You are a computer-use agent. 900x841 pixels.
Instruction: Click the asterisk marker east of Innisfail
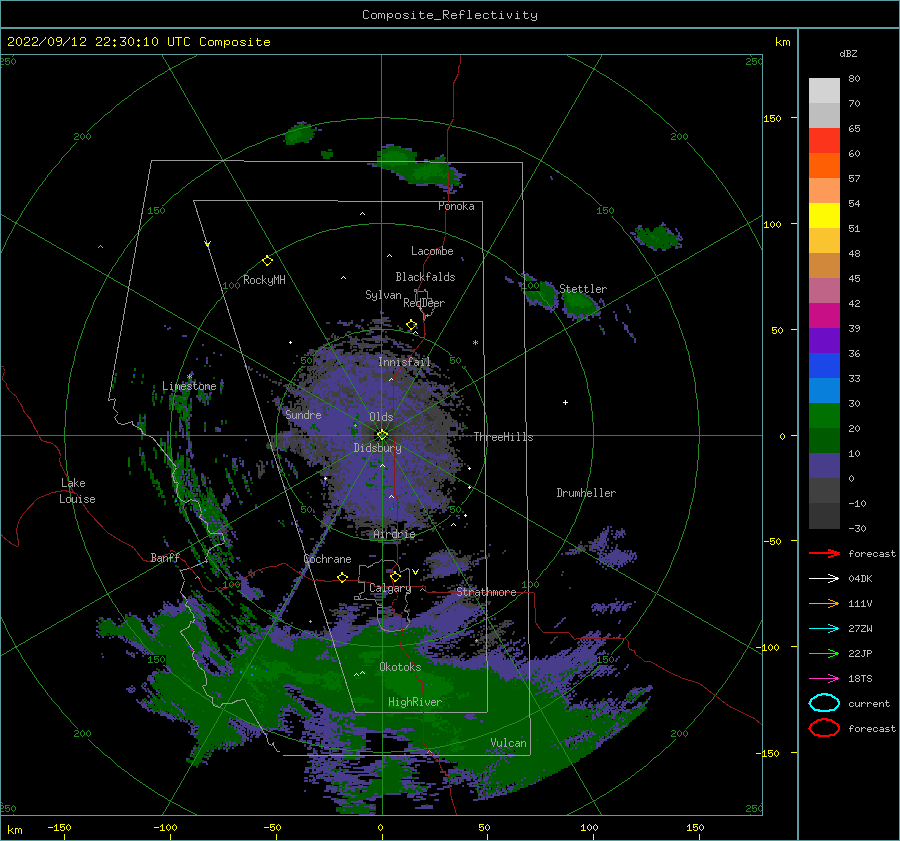(475, 343)
